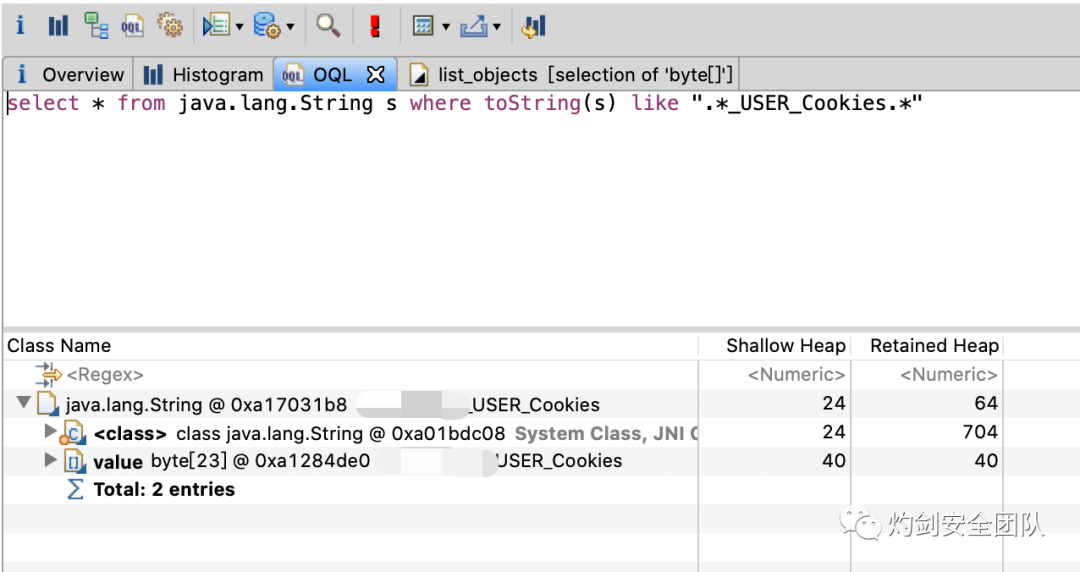1080x572 pixels.
Task: Click the Run Expert System Test icon
Action: coord(216,26)
